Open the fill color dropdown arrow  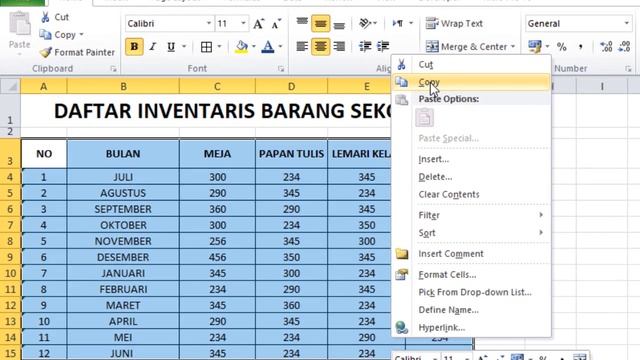[253, 47]
